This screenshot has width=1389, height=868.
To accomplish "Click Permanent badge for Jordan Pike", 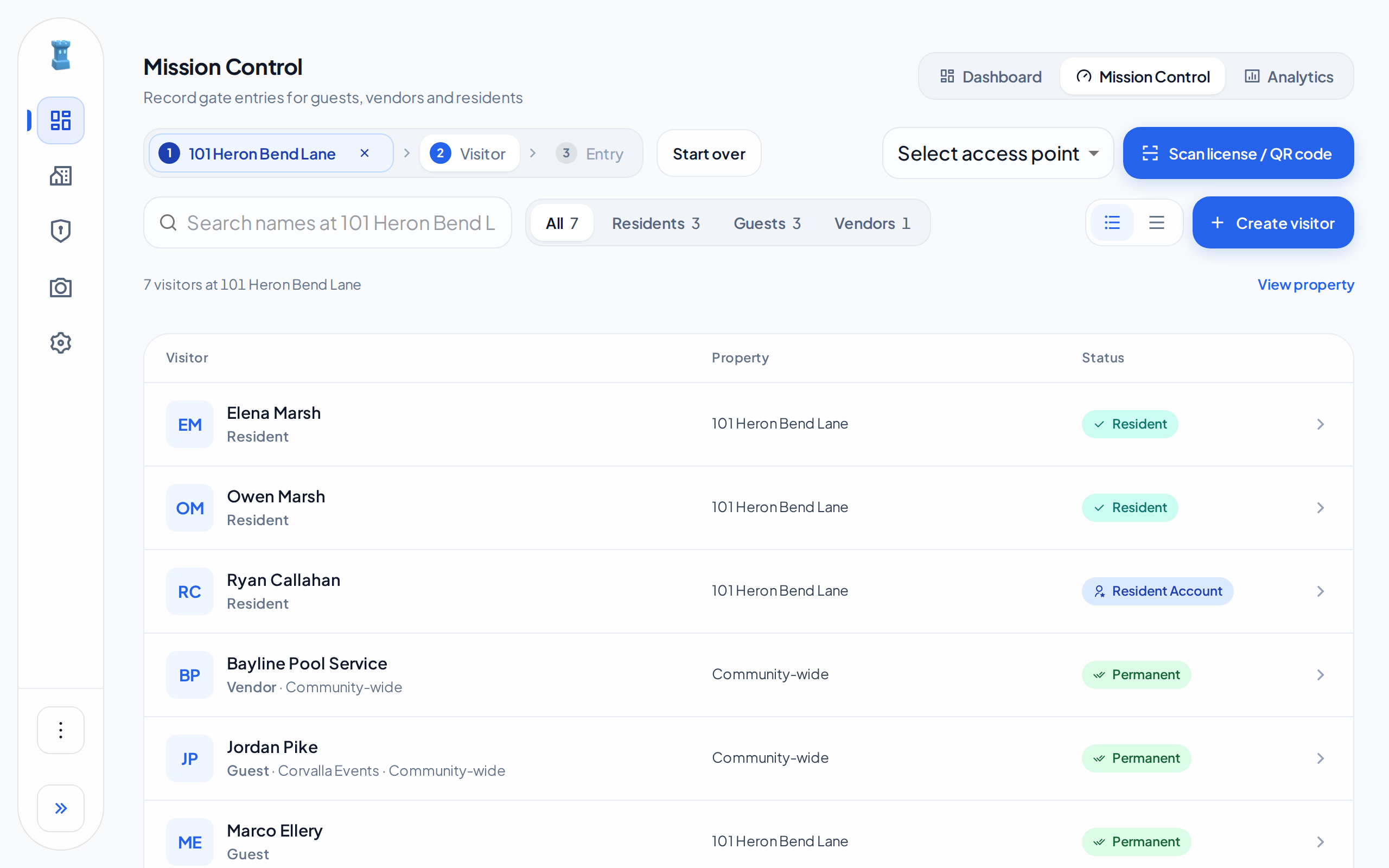I will [x=1136, y=758].
